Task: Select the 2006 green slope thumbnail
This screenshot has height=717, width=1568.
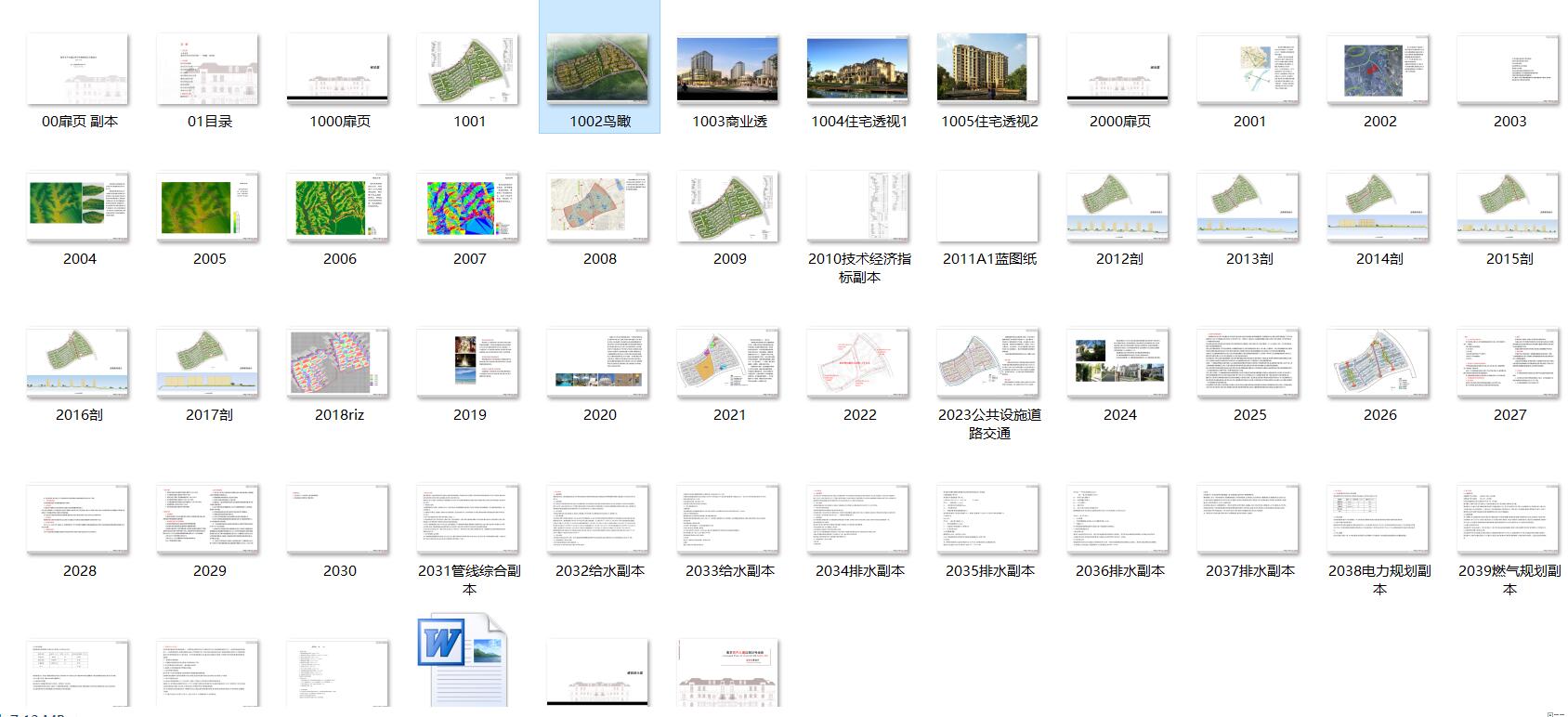Action: (x=339, y=207)
